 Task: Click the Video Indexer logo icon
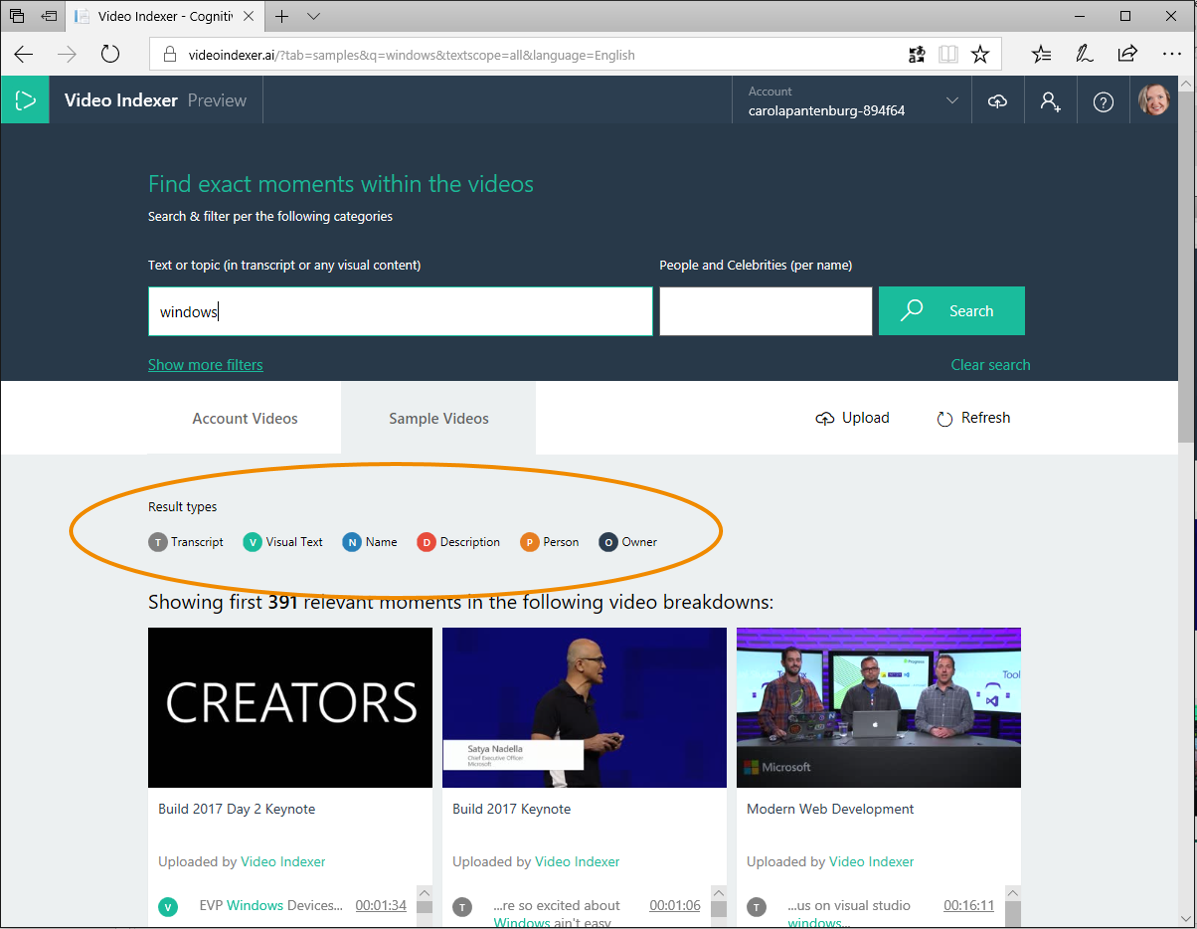25,100
